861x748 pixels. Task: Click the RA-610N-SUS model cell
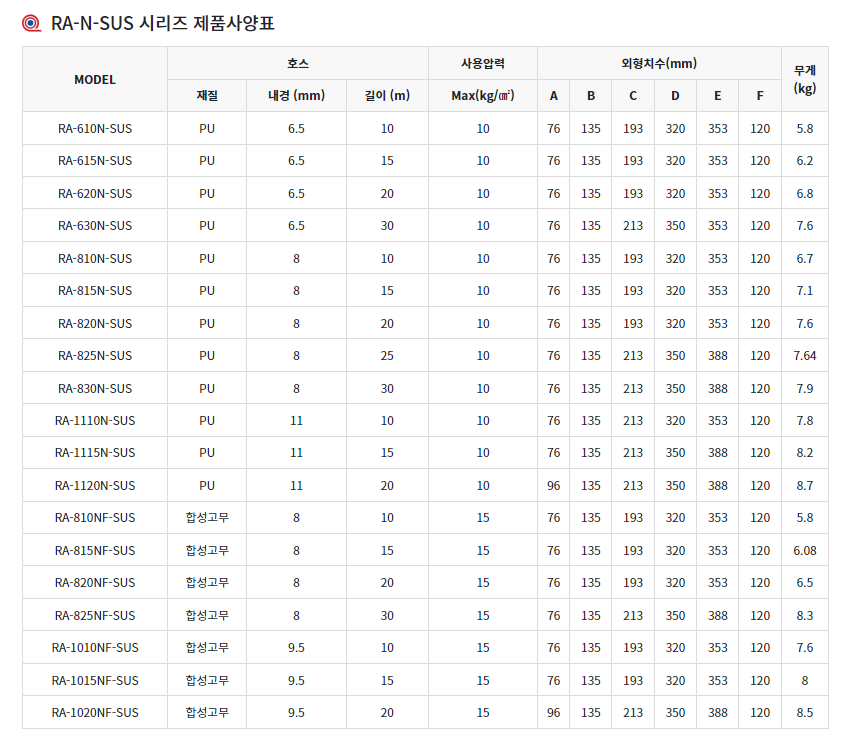[x=95, y=129]
